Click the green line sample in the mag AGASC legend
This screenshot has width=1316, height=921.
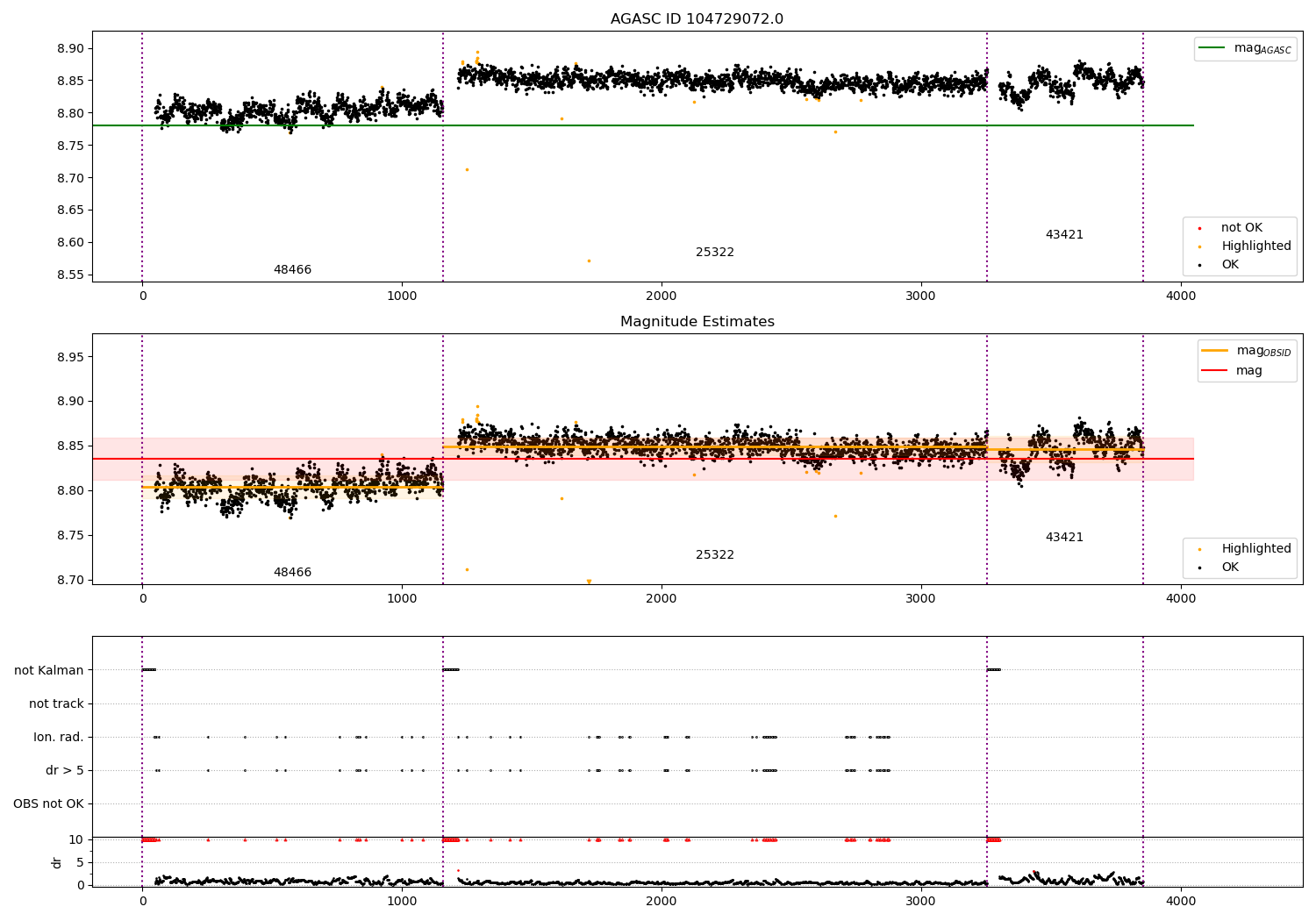pos(1212,48)
